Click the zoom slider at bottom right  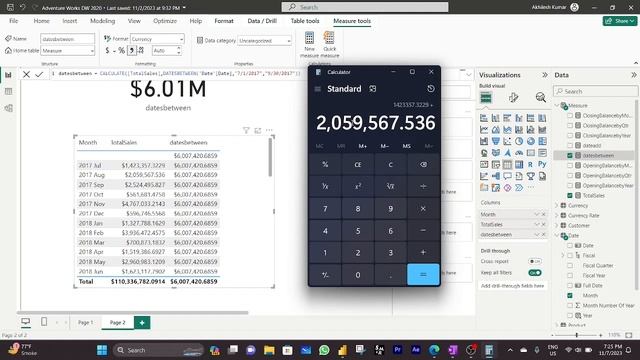tap(576, 335)
